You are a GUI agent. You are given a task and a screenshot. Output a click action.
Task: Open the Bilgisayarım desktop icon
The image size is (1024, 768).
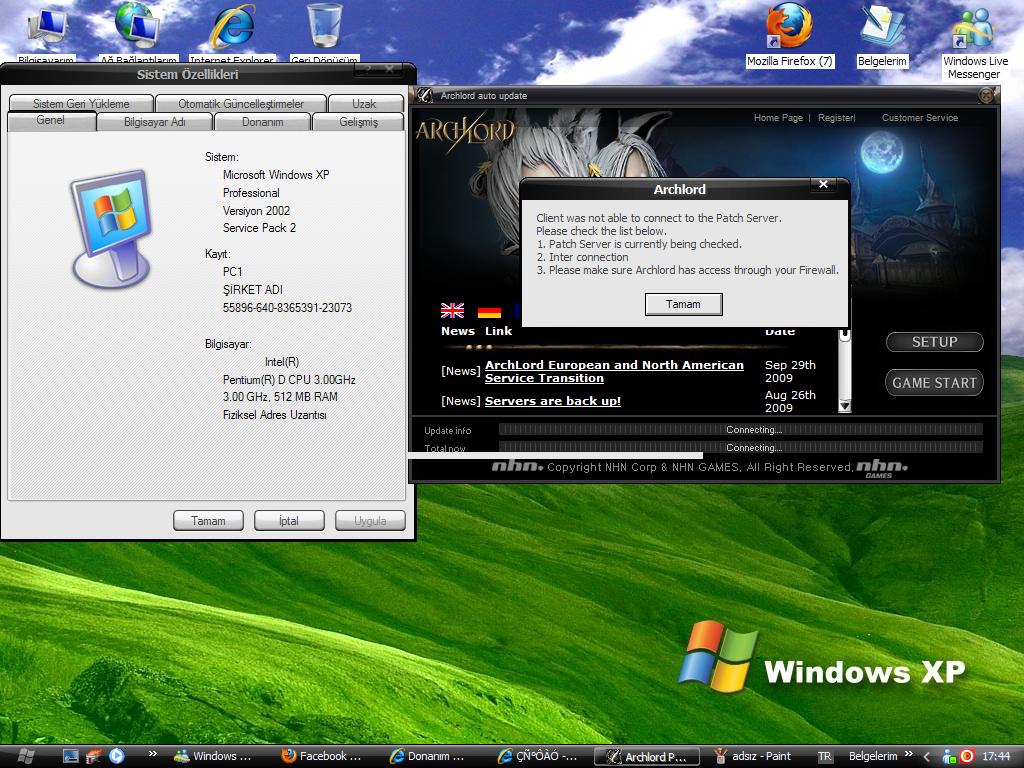tap(46, 33)
